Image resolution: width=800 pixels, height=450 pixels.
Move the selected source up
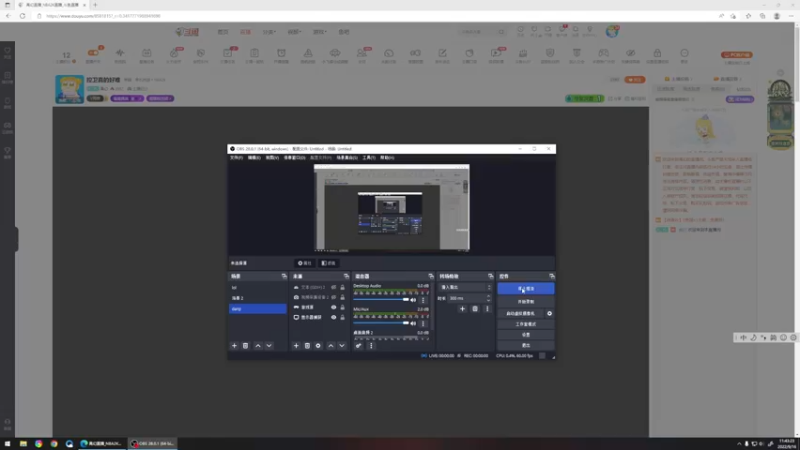pos(331,345)
